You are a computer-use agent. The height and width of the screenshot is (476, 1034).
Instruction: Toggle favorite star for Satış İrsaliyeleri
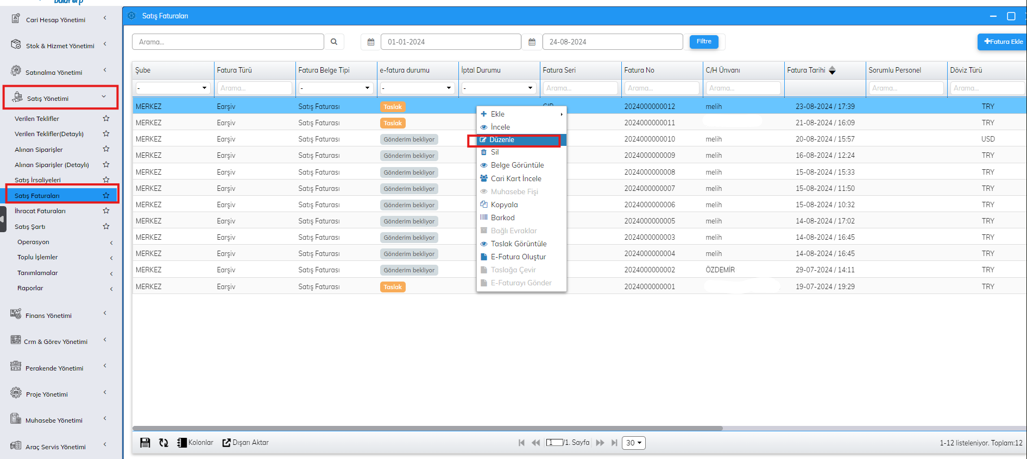click(106, 182)
